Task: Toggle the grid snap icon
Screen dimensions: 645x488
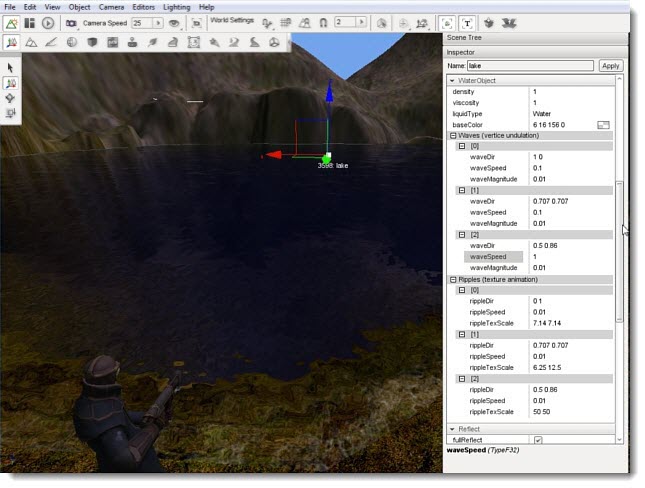Action: pyautogui.click(x=285, y=23)
